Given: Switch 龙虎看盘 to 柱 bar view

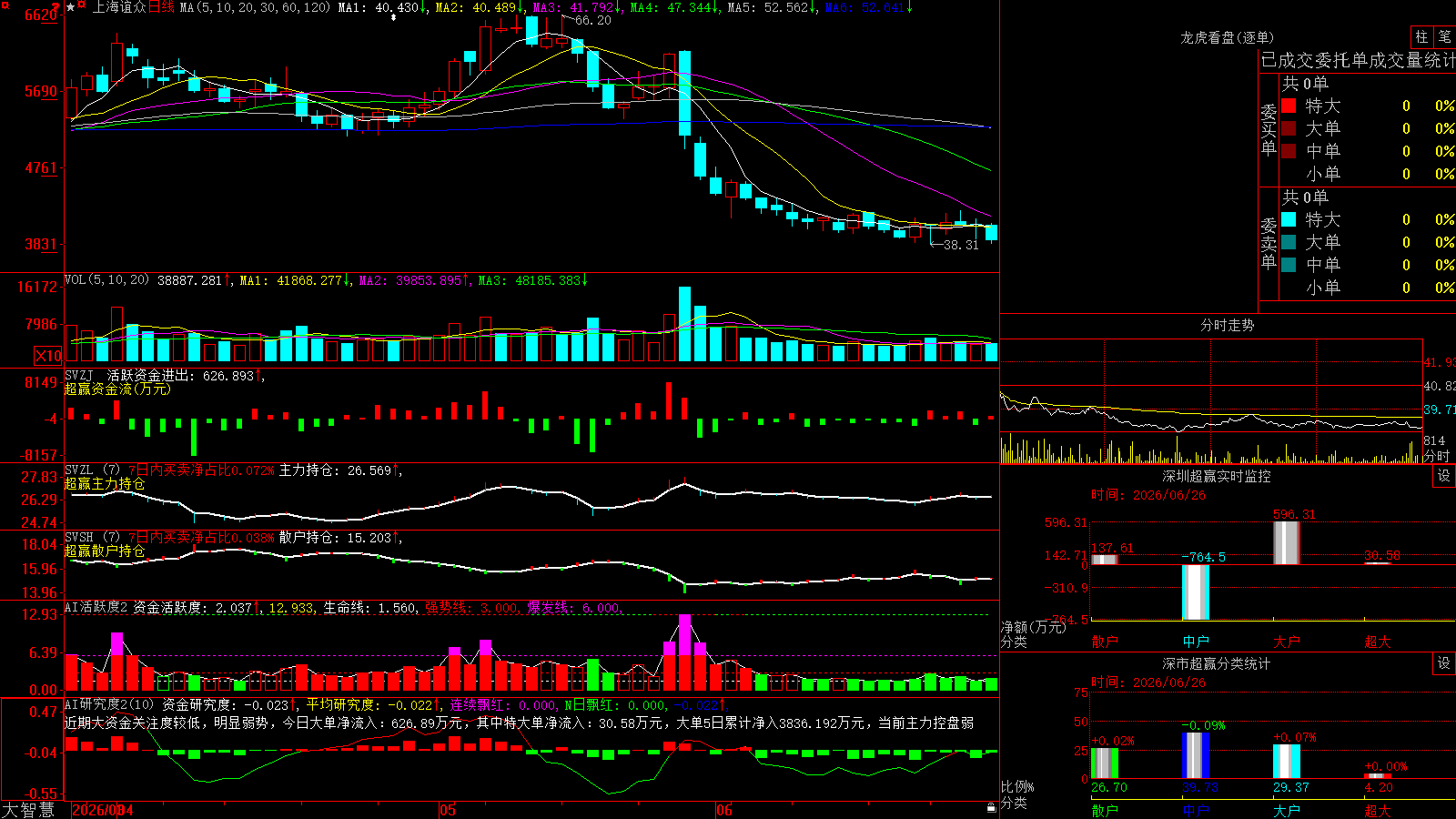Looking at the screenshot, I should click(x=1421, y=37).
